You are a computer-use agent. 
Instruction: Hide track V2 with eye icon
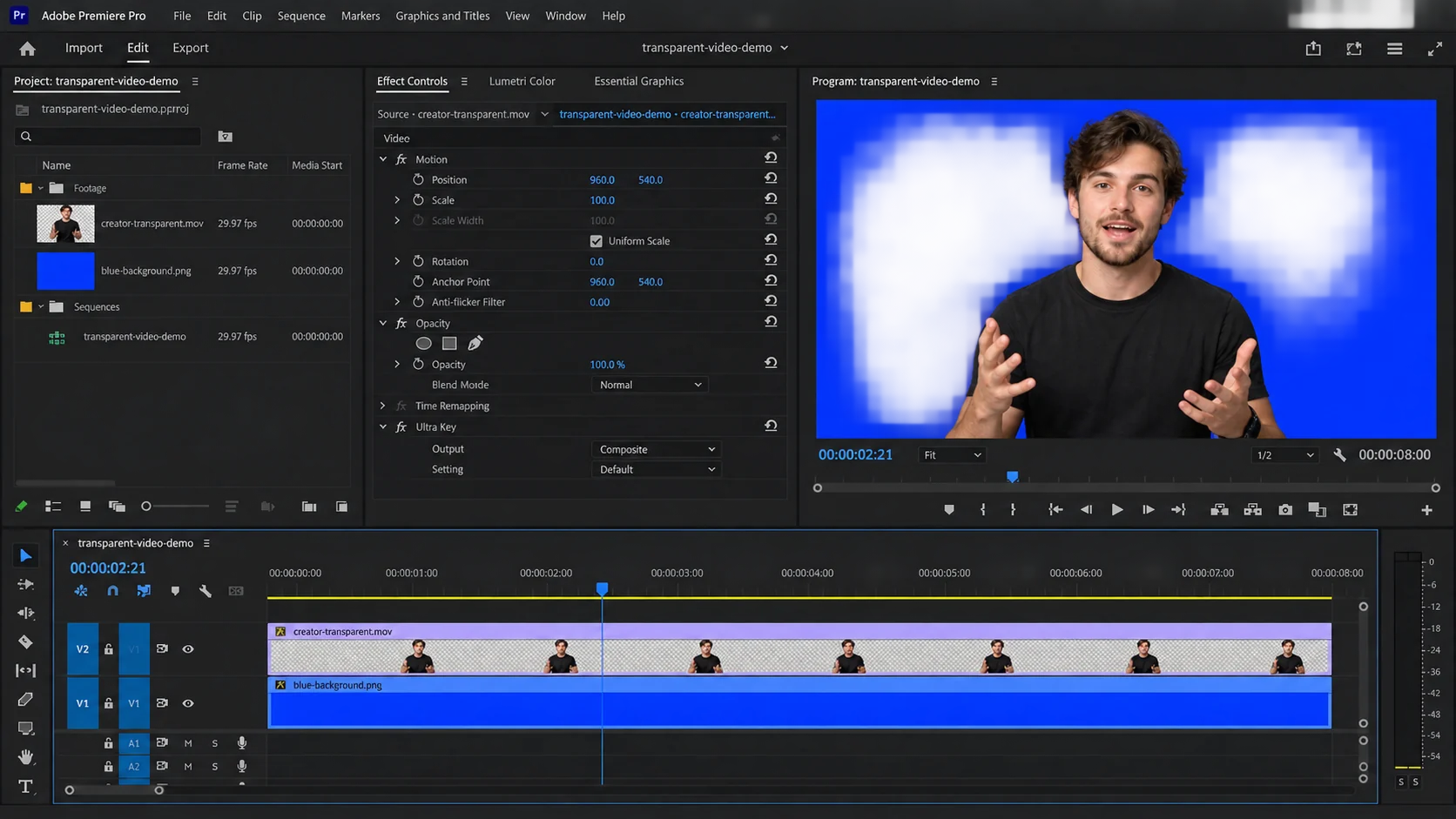click(x=188, y=649)
